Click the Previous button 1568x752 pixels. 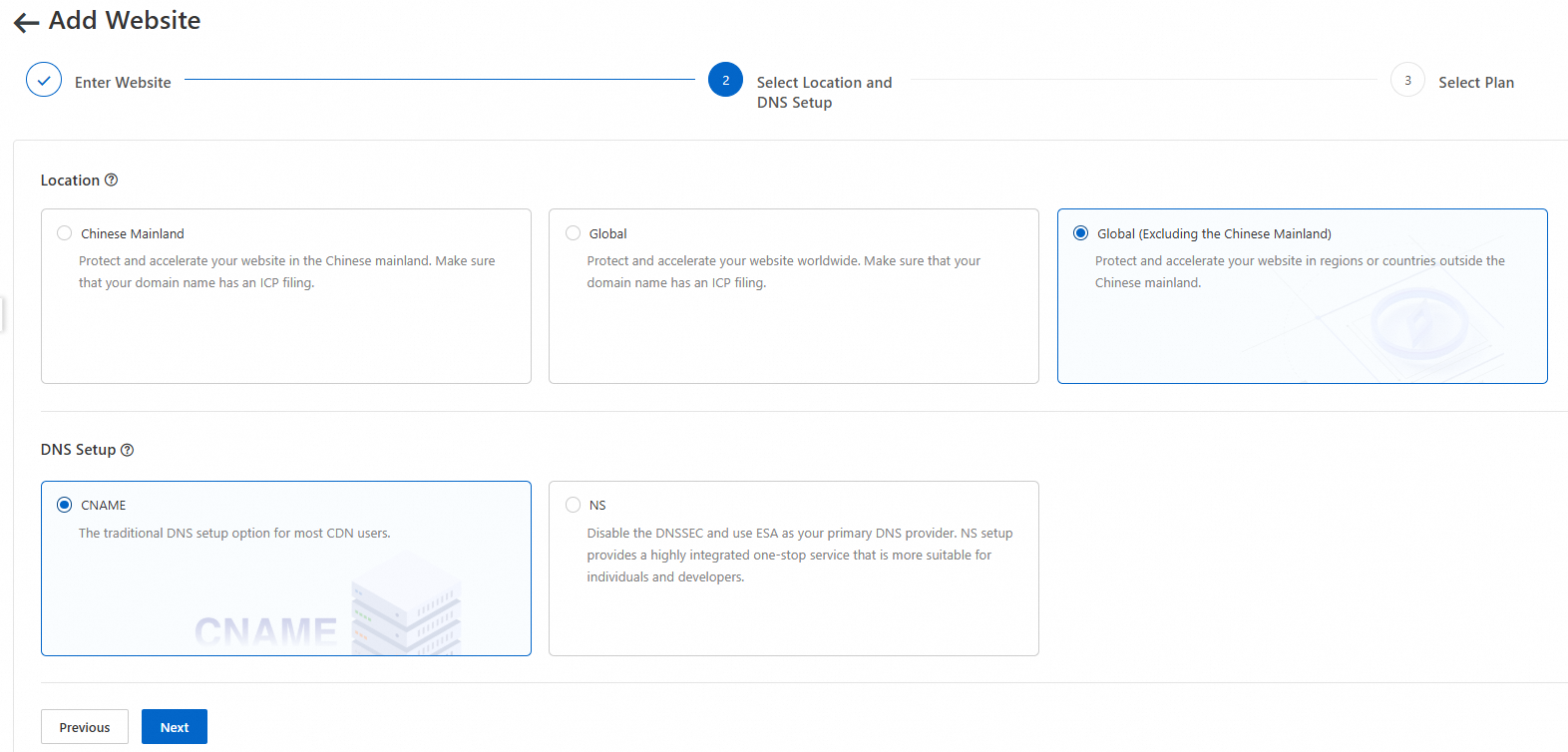coord(85,727)
